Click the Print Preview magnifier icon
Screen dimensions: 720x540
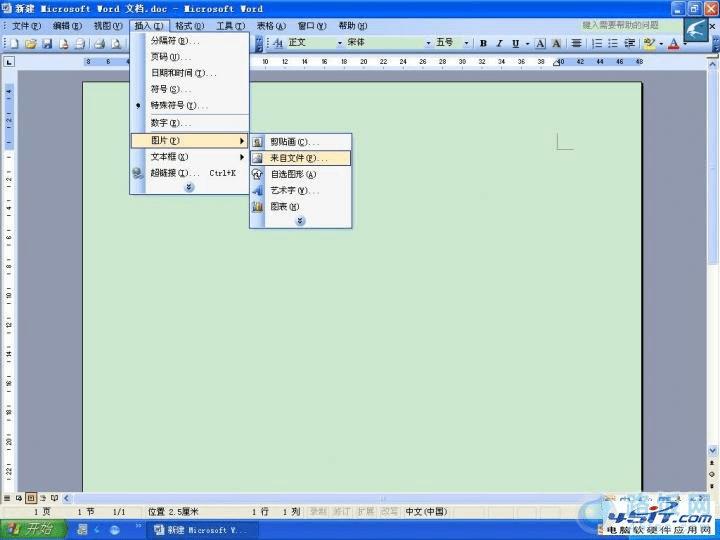(x=116, y=44)
